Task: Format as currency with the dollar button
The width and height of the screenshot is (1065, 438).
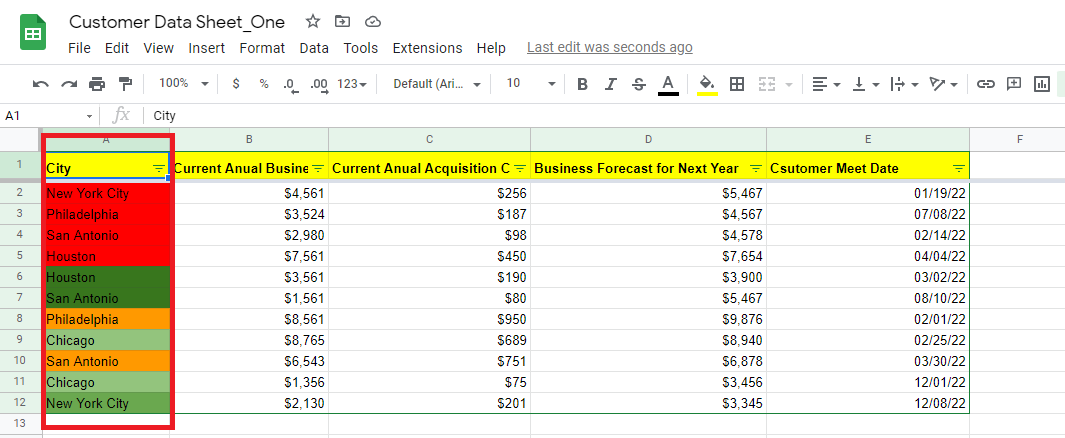Action: 236,84
